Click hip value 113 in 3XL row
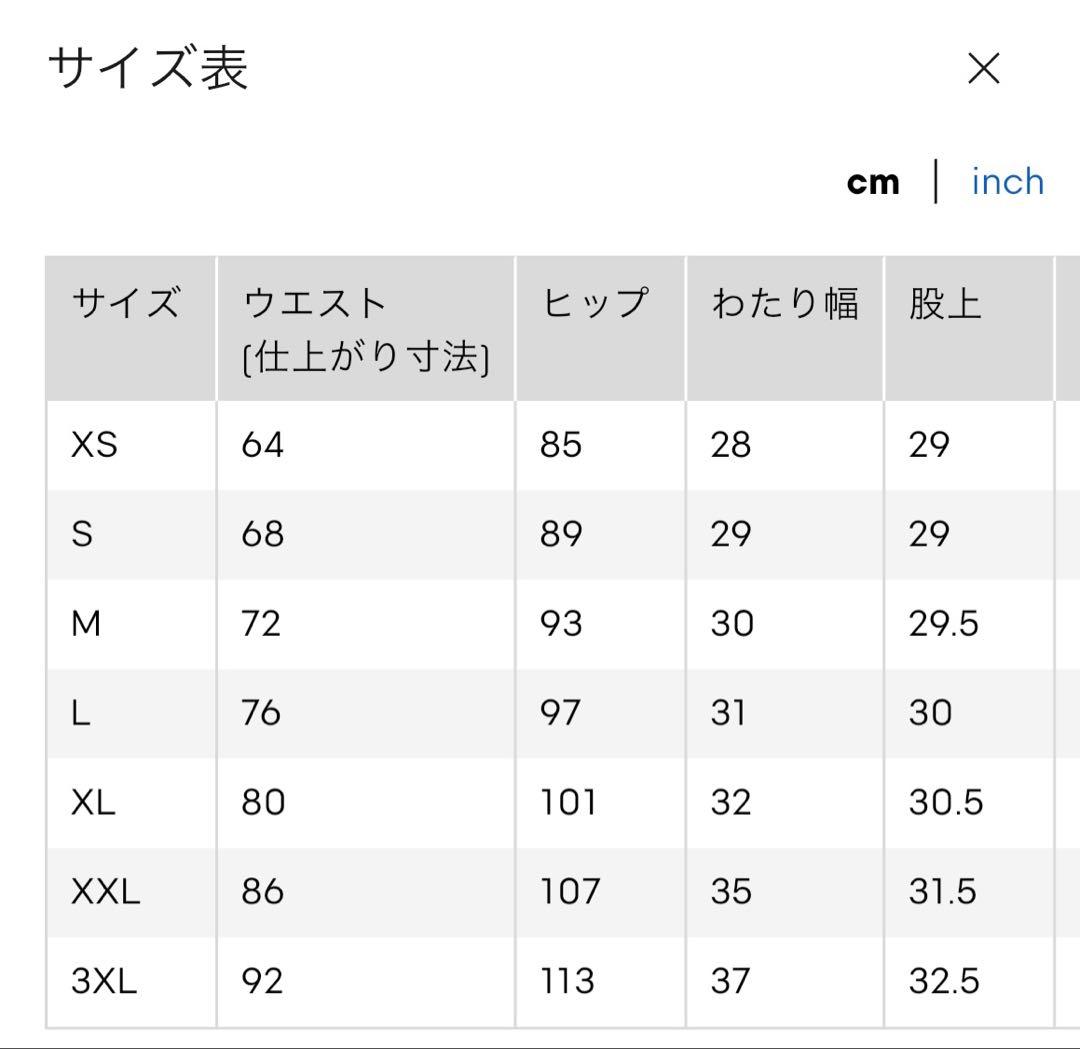The height and width of the screenshot is (1049, 1080). point(568,980)
